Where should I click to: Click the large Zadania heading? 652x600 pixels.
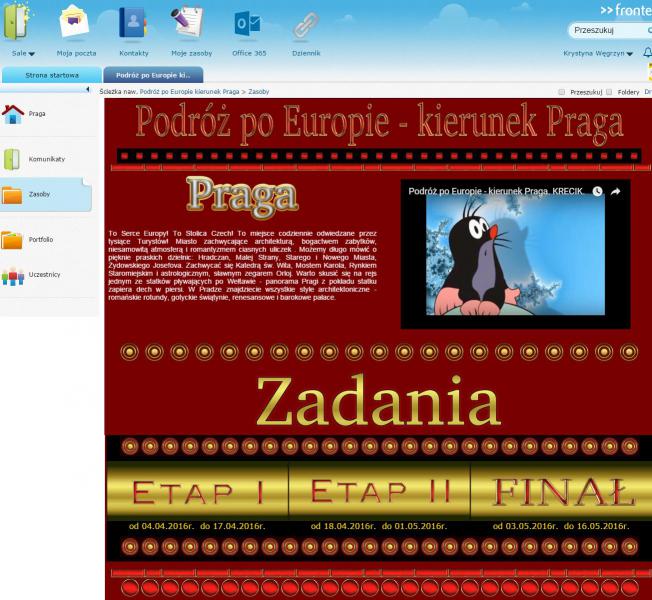pos(378,401)
